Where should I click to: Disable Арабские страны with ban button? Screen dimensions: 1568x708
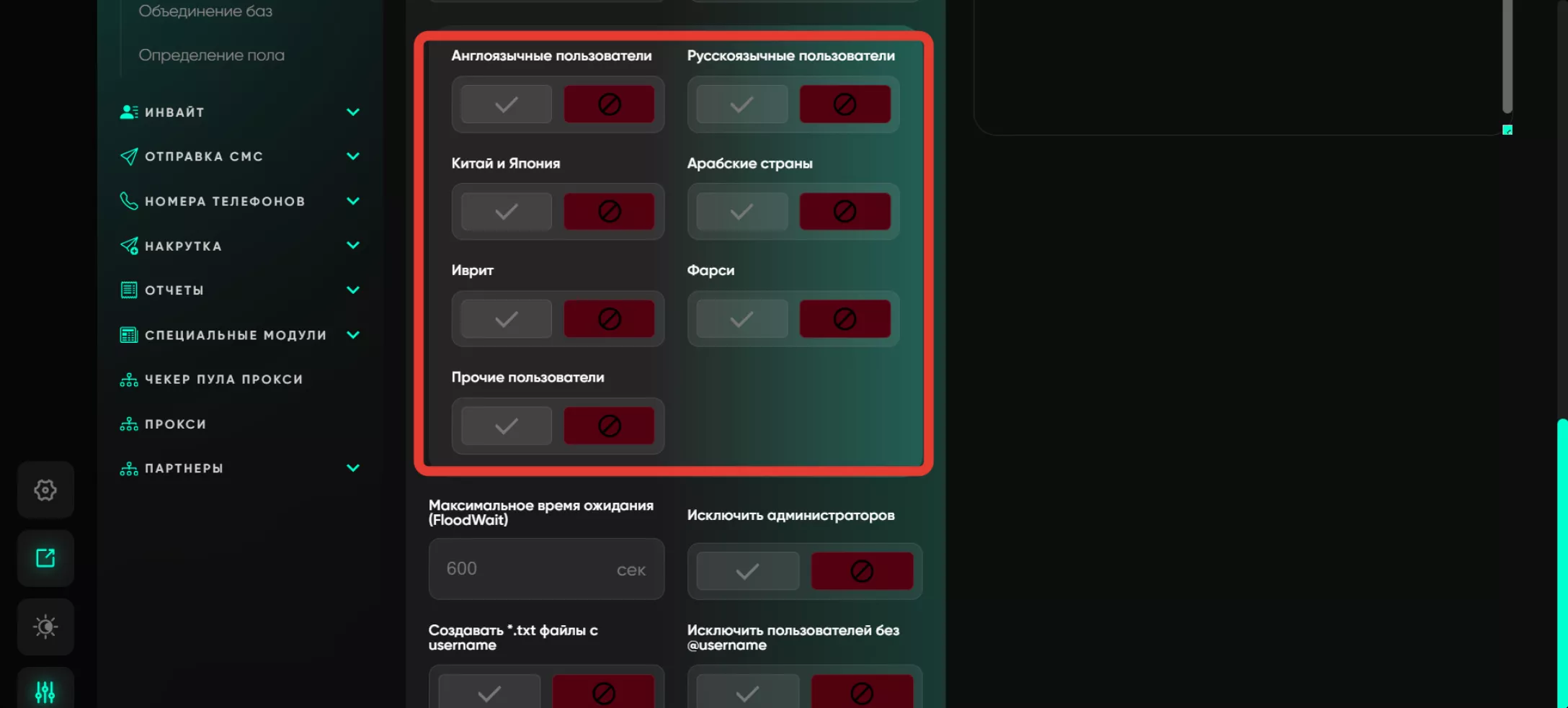click(845, 212)
